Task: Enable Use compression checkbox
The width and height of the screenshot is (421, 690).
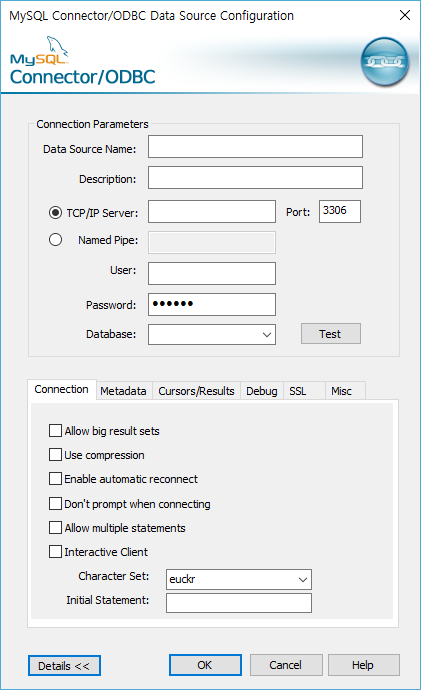Action: click(55, 455)
